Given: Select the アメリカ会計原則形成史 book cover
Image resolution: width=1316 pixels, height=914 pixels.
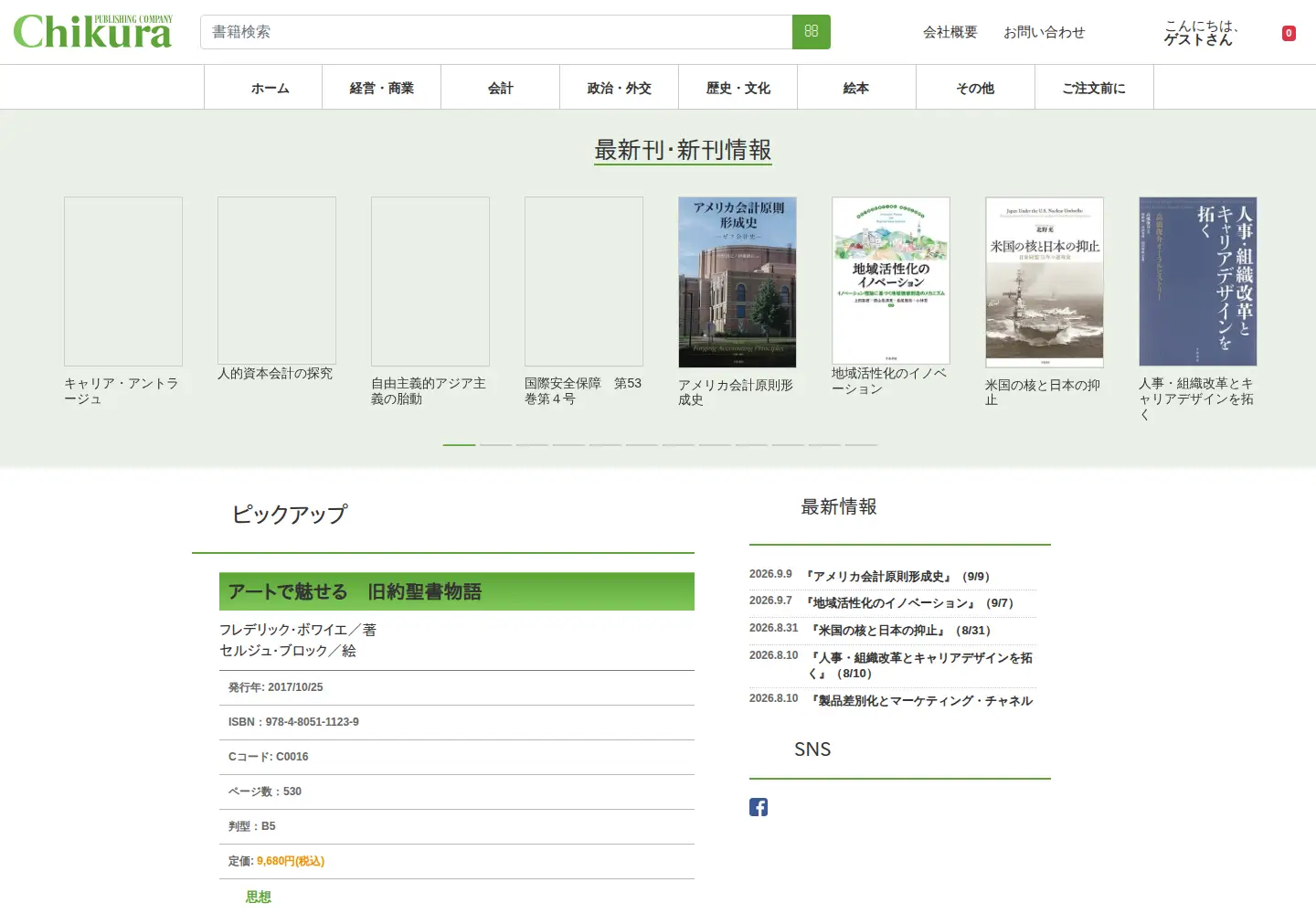Looking at the screenshot, I should (x=738, y=282).
